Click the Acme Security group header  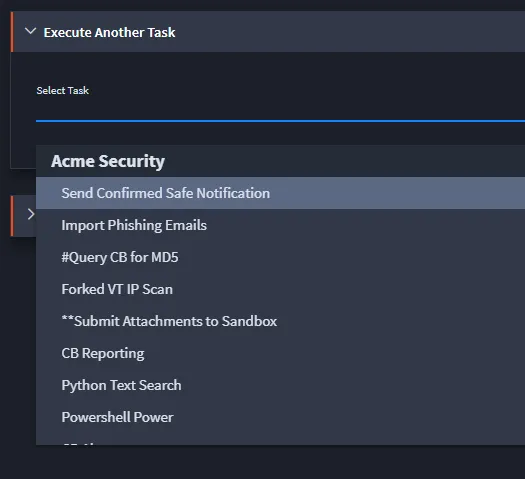tap(108, 161)
